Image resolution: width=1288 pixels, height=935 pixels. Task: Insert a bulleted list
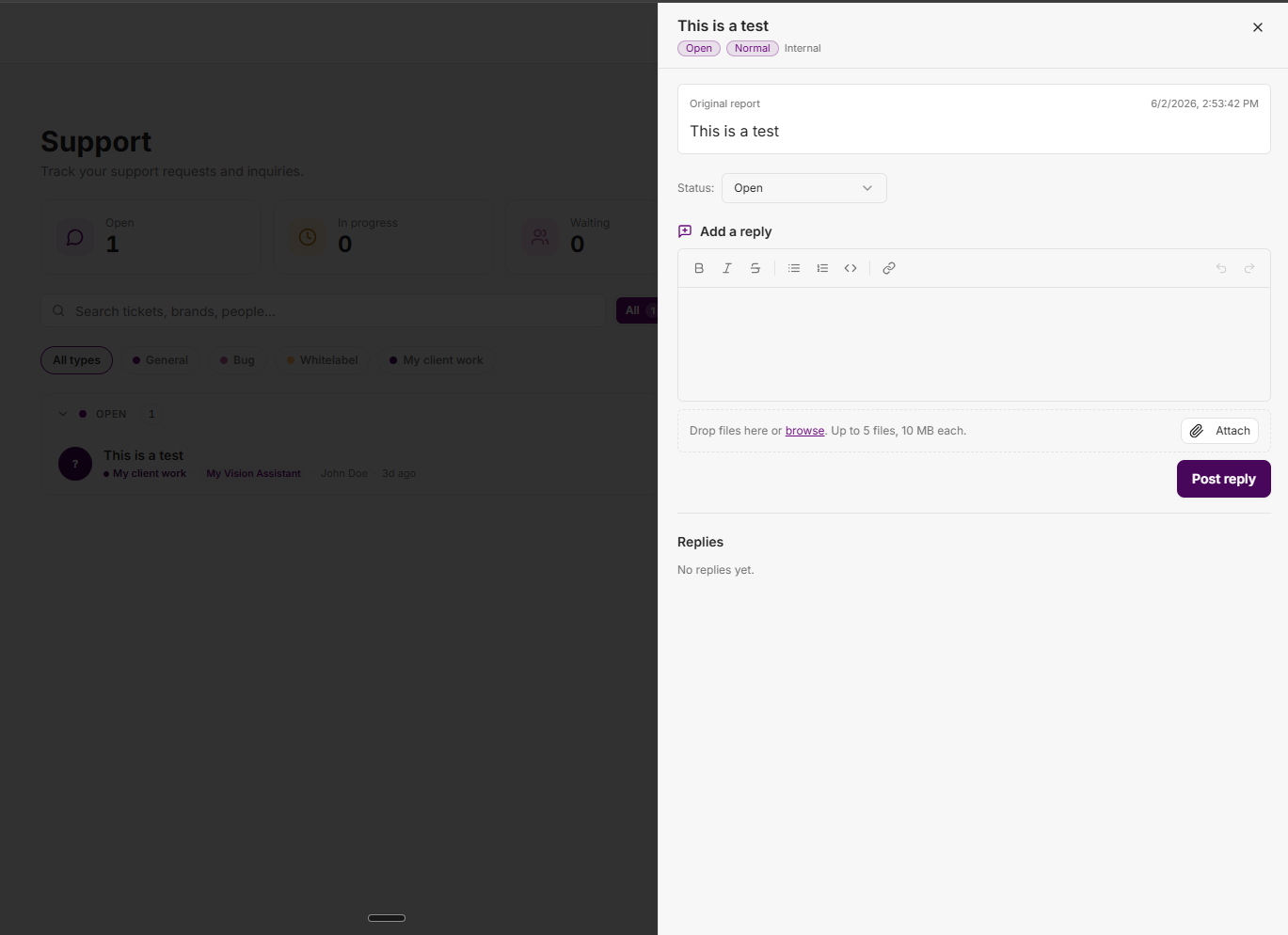coord(794,268)
